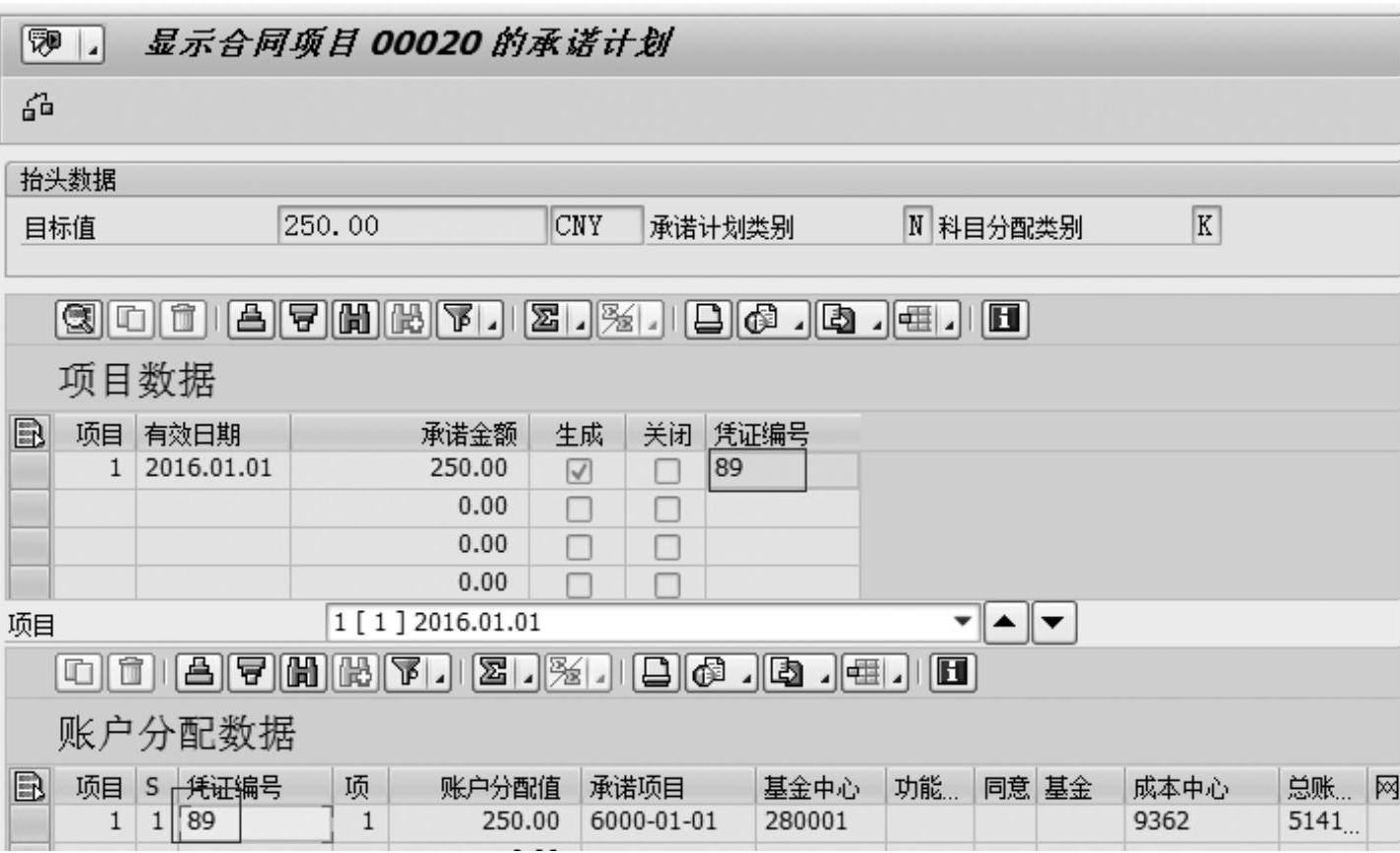Image resolution: width=1400 pixels, height=853 pixels.
Task: Toggle the 关闭 checkbox for item 2016.01.01
Action: tap(667, 472)
